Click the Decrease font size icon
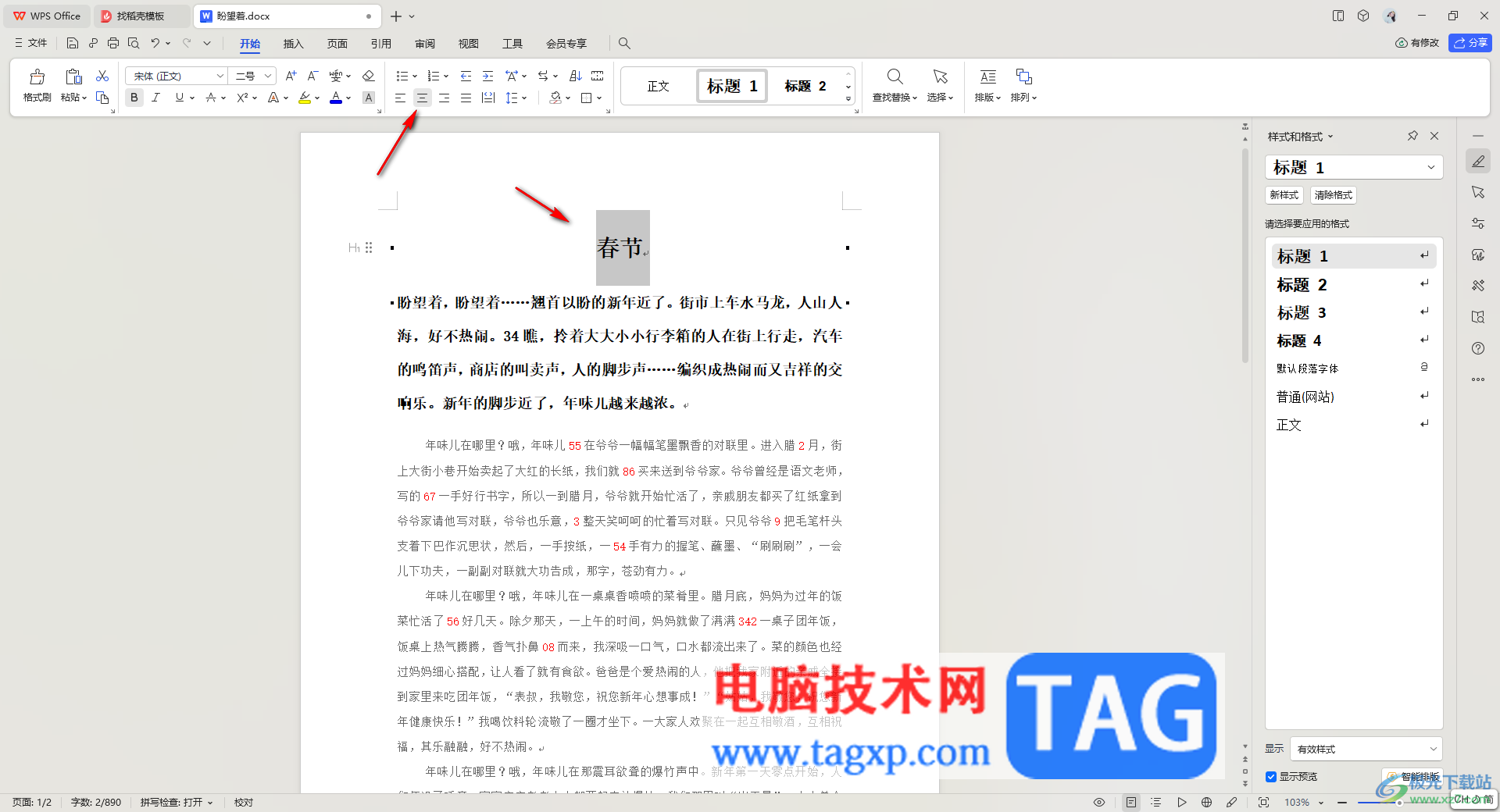Image resolution: width=1500 pixels, height=812 pixels. (x=312, y=76)
